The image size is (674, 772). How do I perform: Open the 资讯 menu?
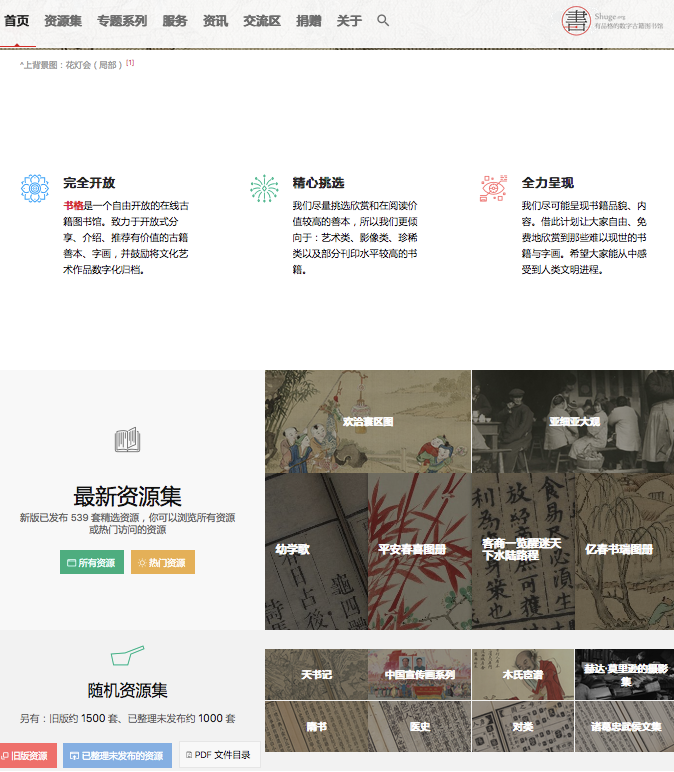tap(216, 21)
